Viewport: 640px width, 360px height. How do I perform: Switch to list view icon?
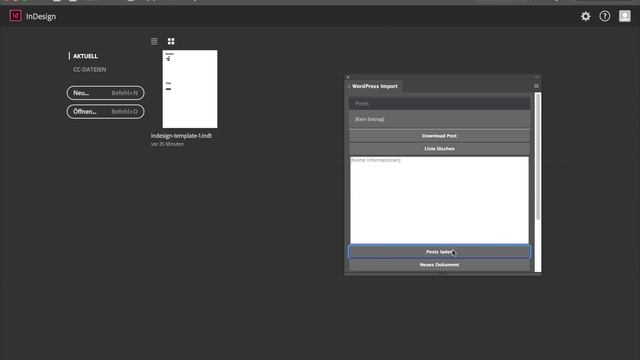(x=154, y=41)
